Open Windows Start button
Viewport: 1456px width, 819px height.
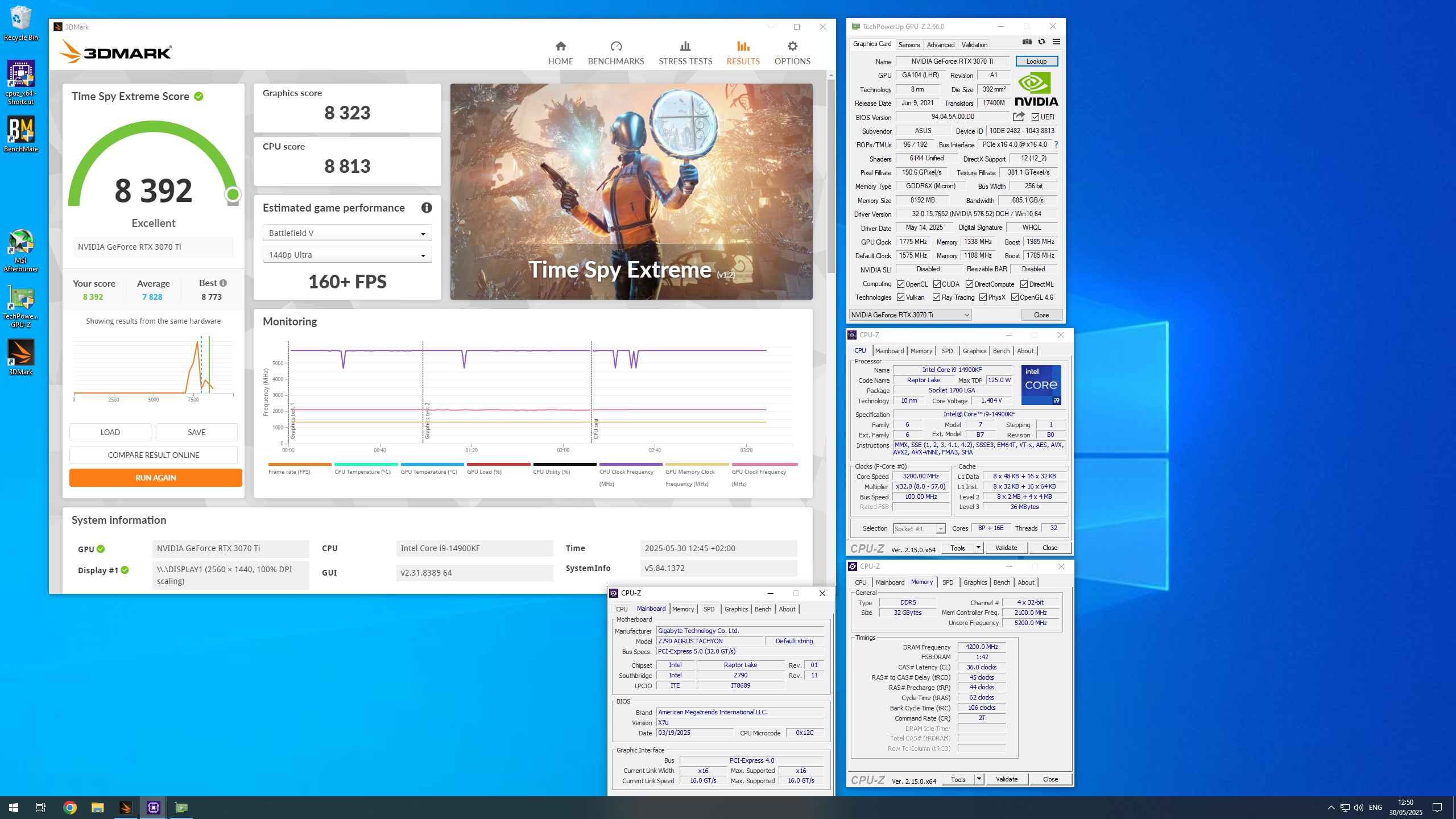[14, 808]
